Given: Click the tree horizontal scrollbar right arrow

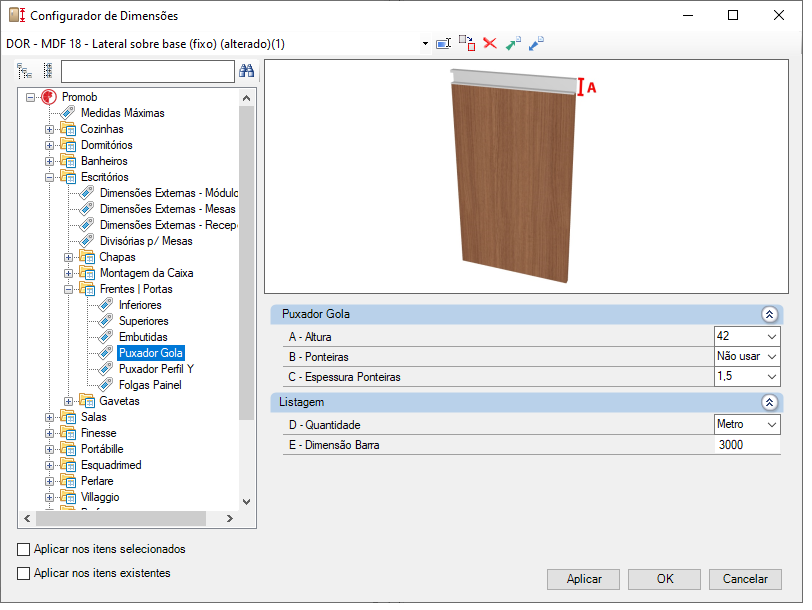Looking at the screenshot, I should tap(229, 518).
